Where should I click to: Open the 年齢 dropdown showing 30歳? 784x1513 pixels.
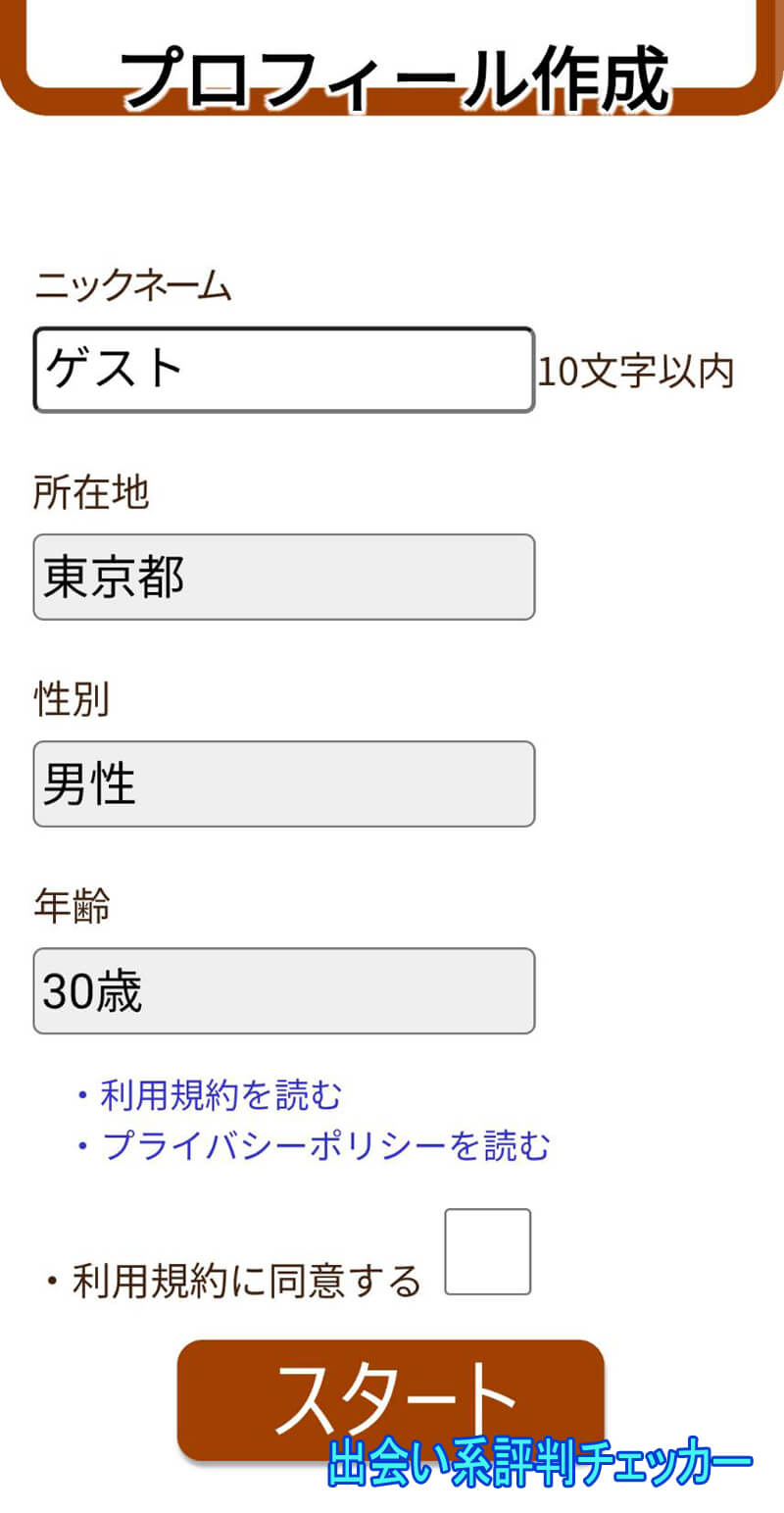(283, 990)
